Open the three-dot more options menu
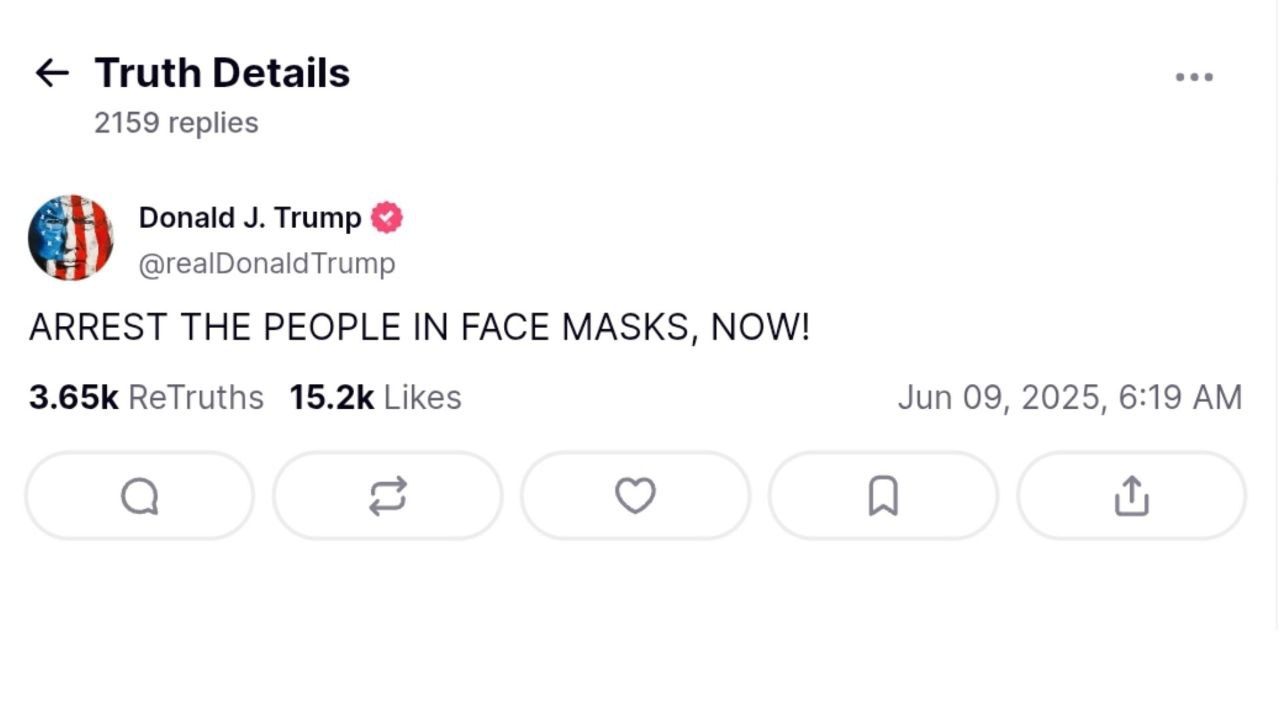Screen dimensions: 1280x719 click(1194, 77)
